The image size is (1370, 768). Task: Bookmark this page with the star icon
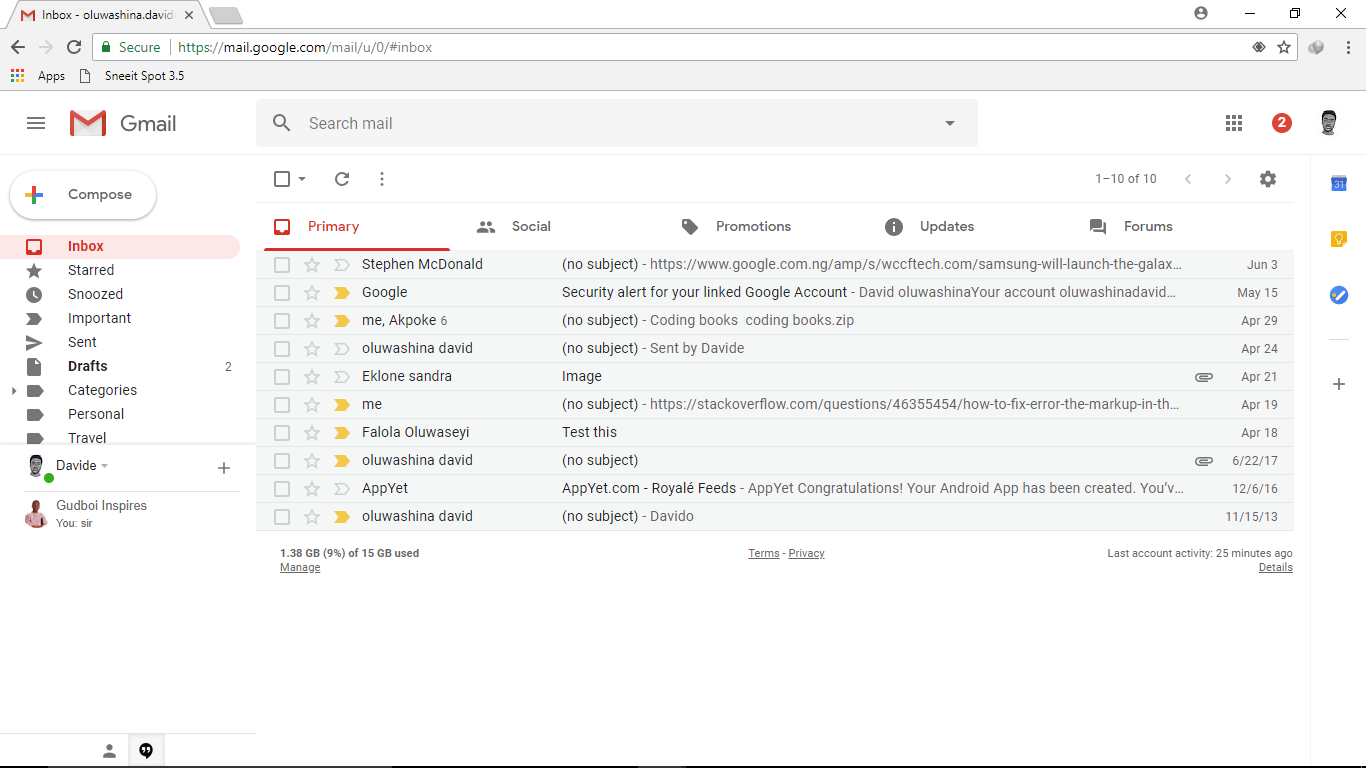tap(1284, 47)
